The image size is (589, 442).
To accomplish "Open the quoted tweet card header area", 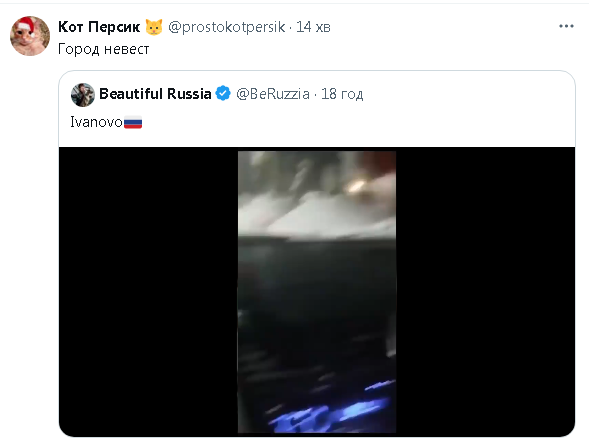I will [x=317, y=109].
